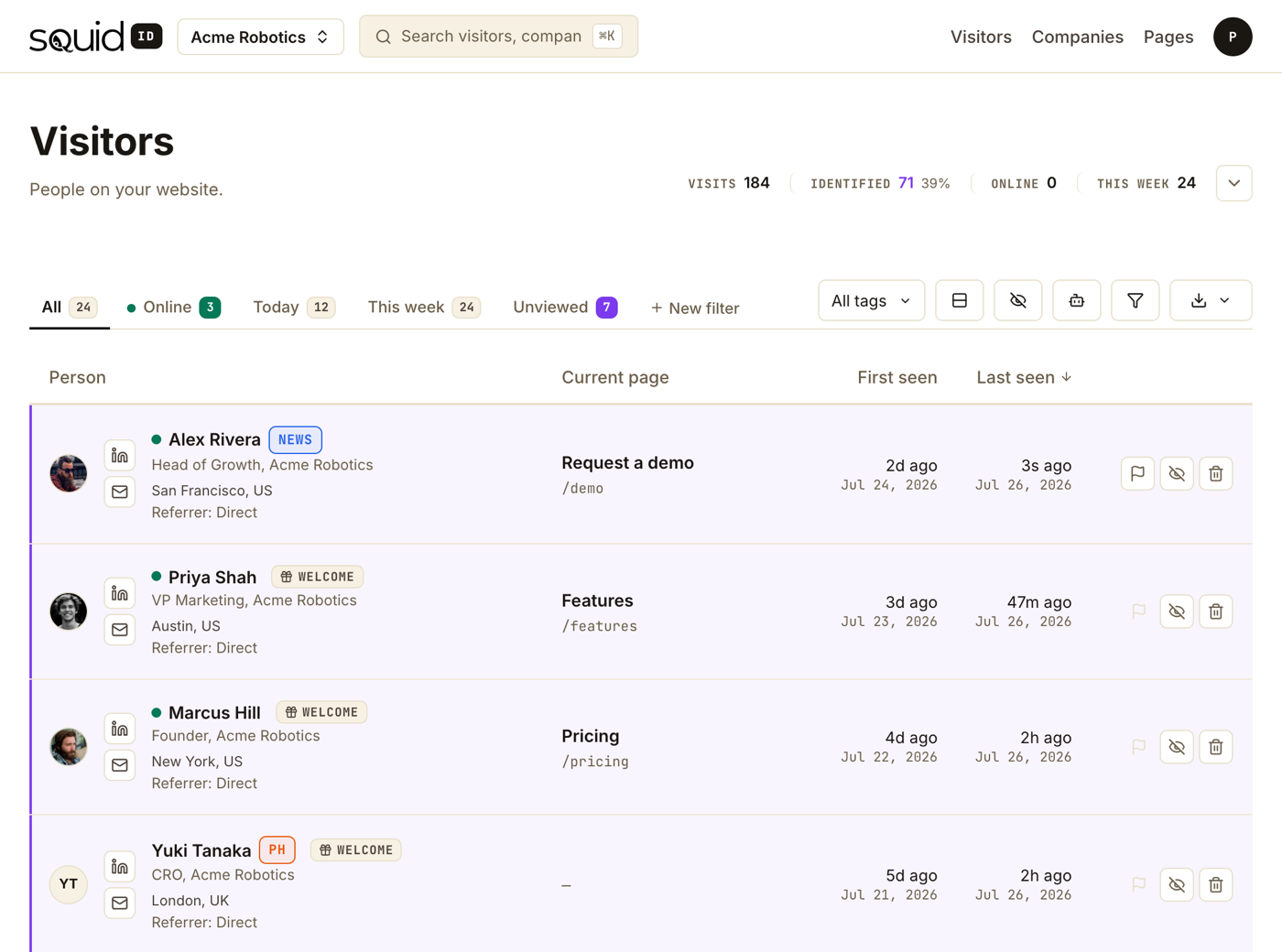Delete Priya Shah with trash icon
The image size is (1282, 952).
1216,611
